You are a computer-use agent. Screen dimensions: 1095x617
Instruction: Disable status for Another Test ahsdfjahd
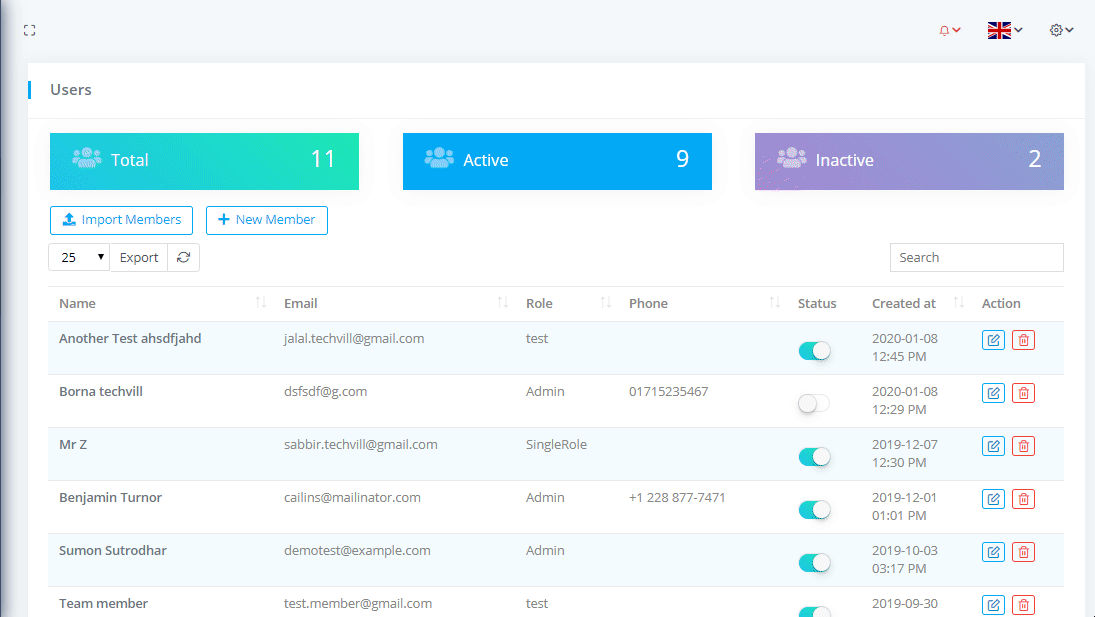(x=814, y=351)
